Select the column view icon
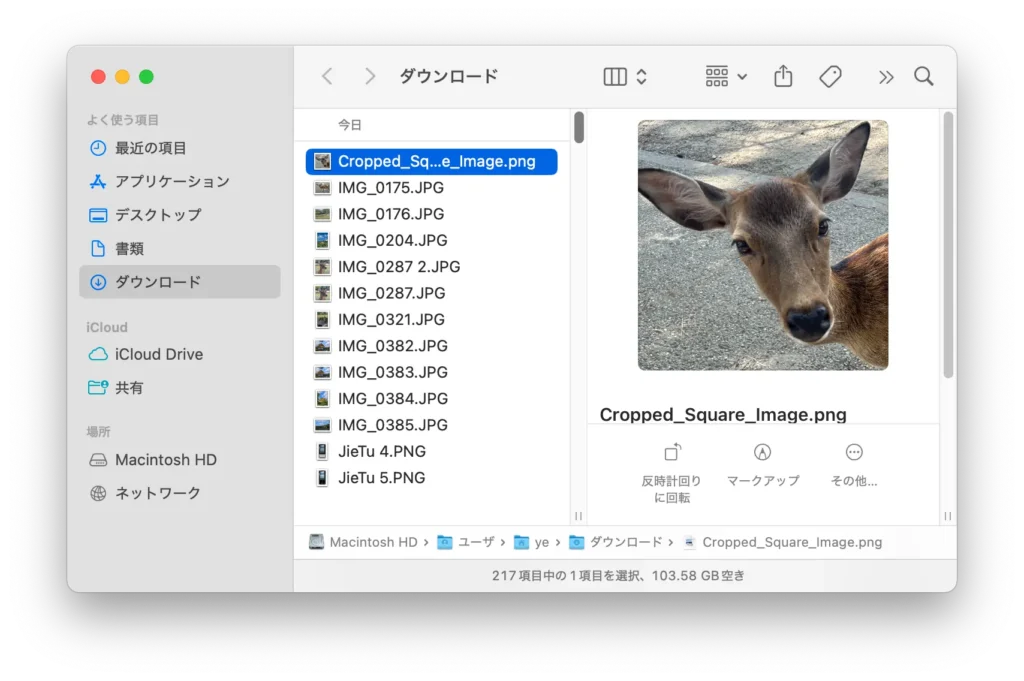The width and height of the screenshot is (1024, 681). (x=615, y=76)
